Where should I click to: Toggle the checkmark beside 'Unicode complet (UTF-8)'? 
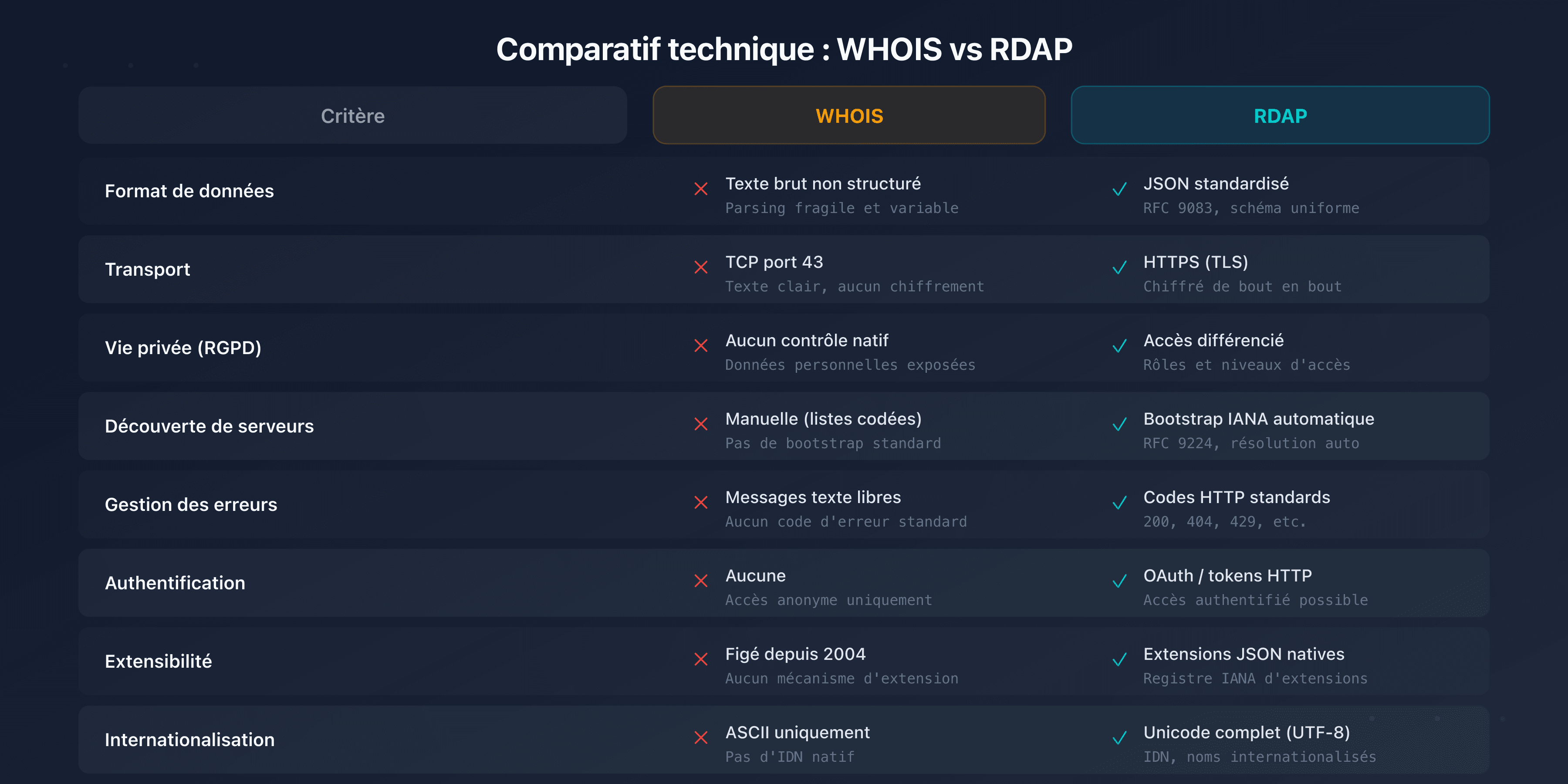tap(1119, 738)
